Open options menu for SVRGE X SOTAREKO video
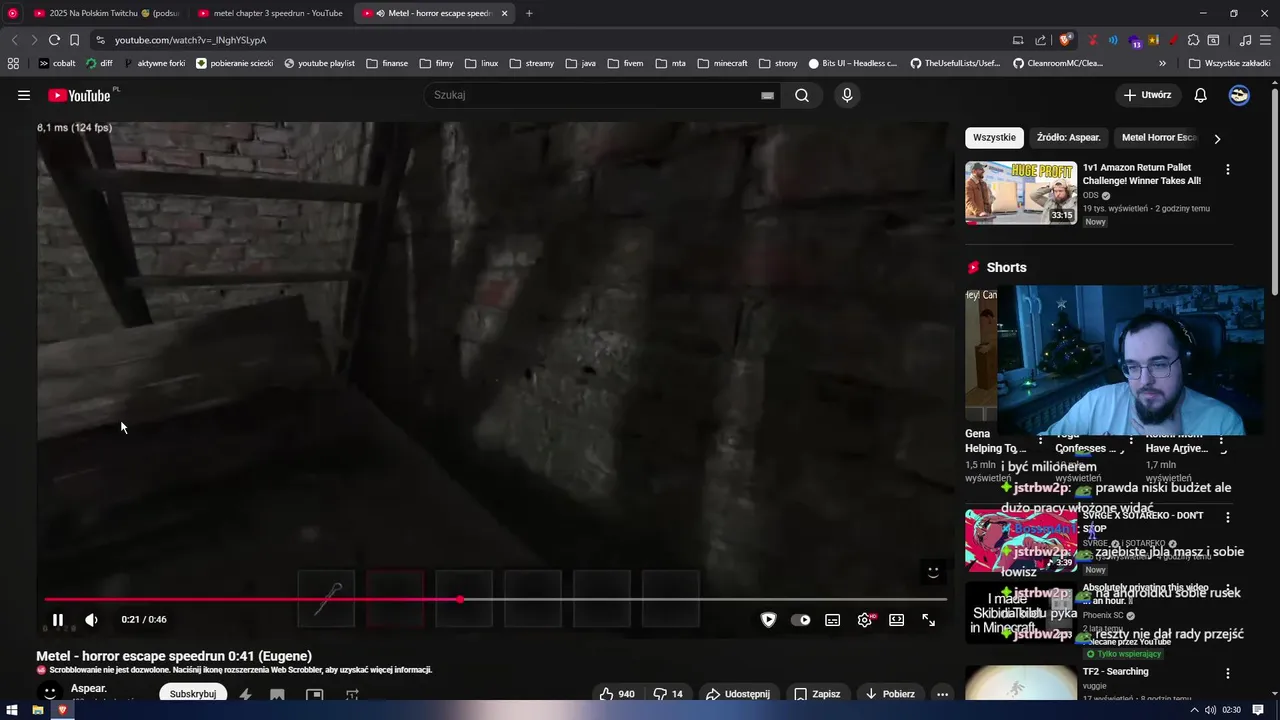This screenshot has height=720, width=1280. click(x=1228, y=518)
